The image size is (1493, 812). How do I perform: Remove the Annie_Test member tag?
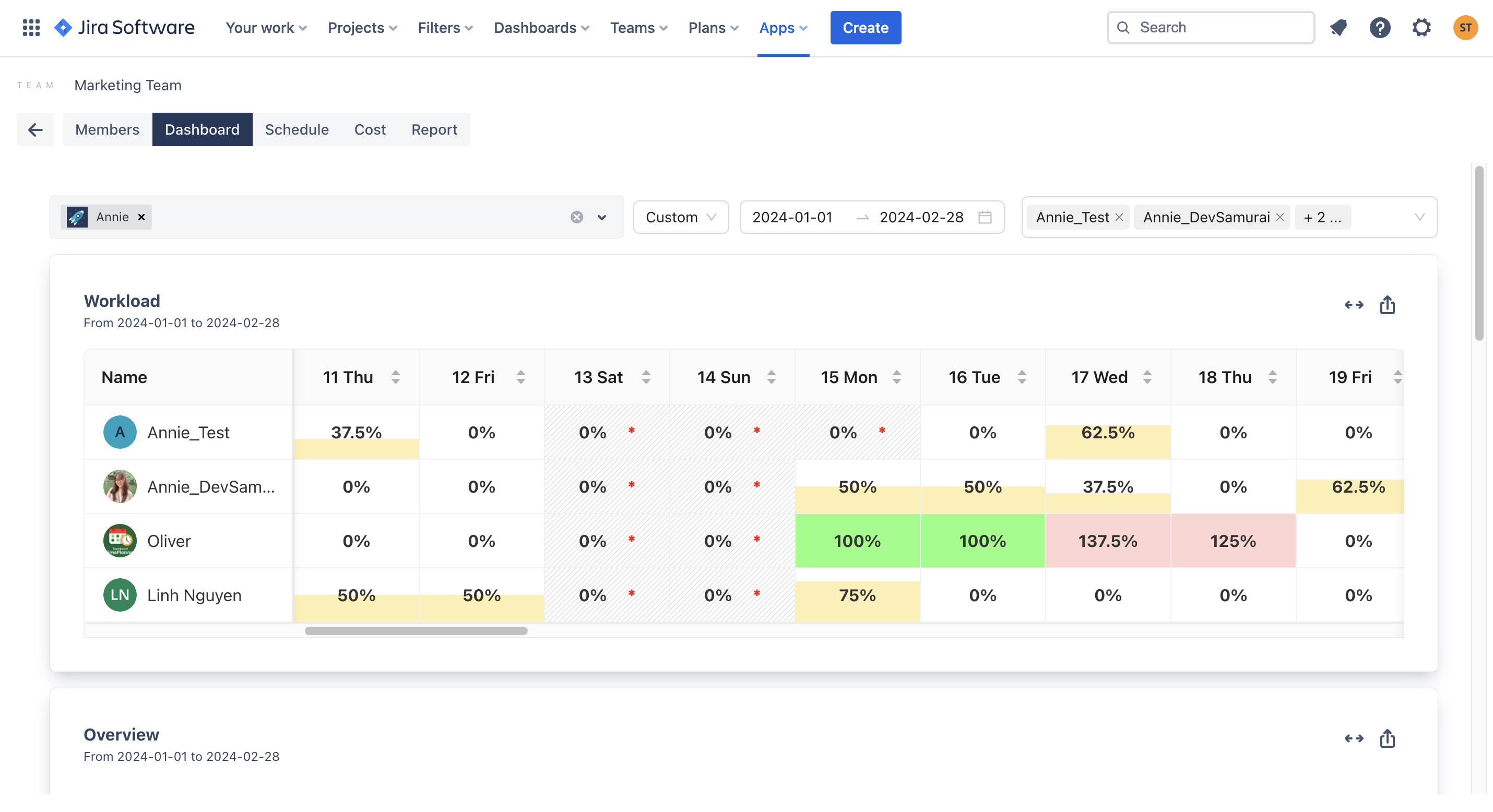point(1119,217)
